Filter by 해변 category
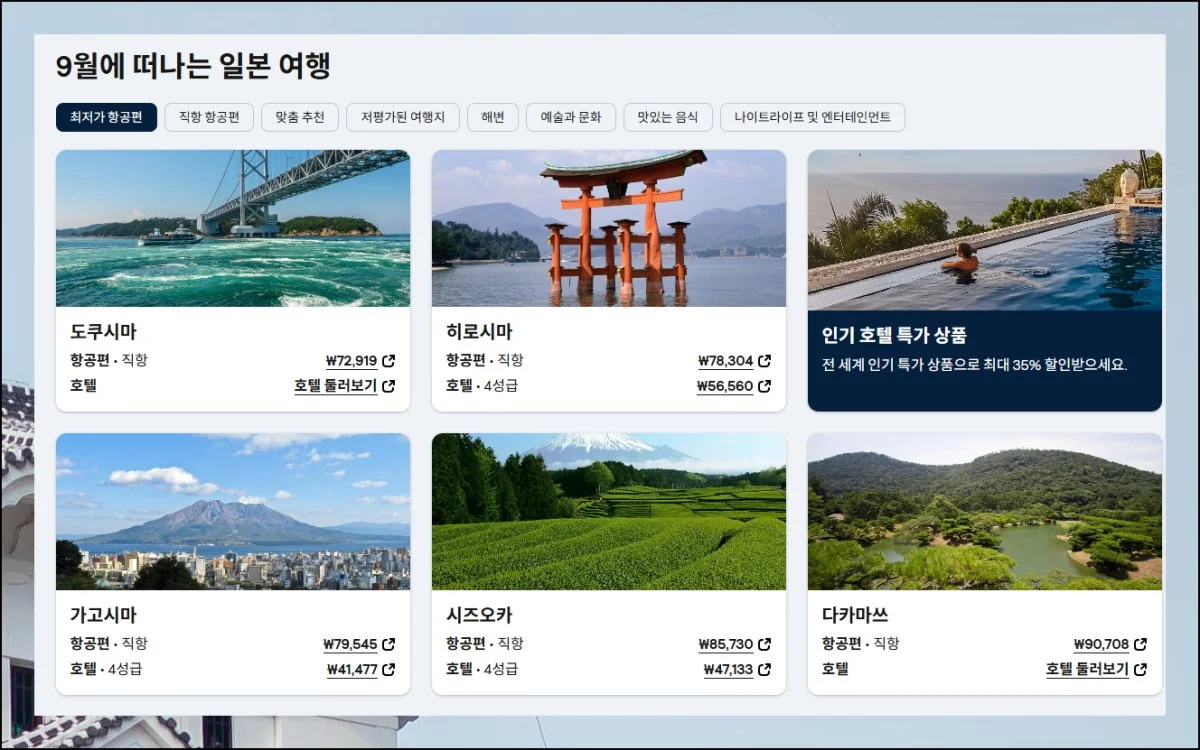This screenshot has width=1200, height=750. click(x=492, y=117)
